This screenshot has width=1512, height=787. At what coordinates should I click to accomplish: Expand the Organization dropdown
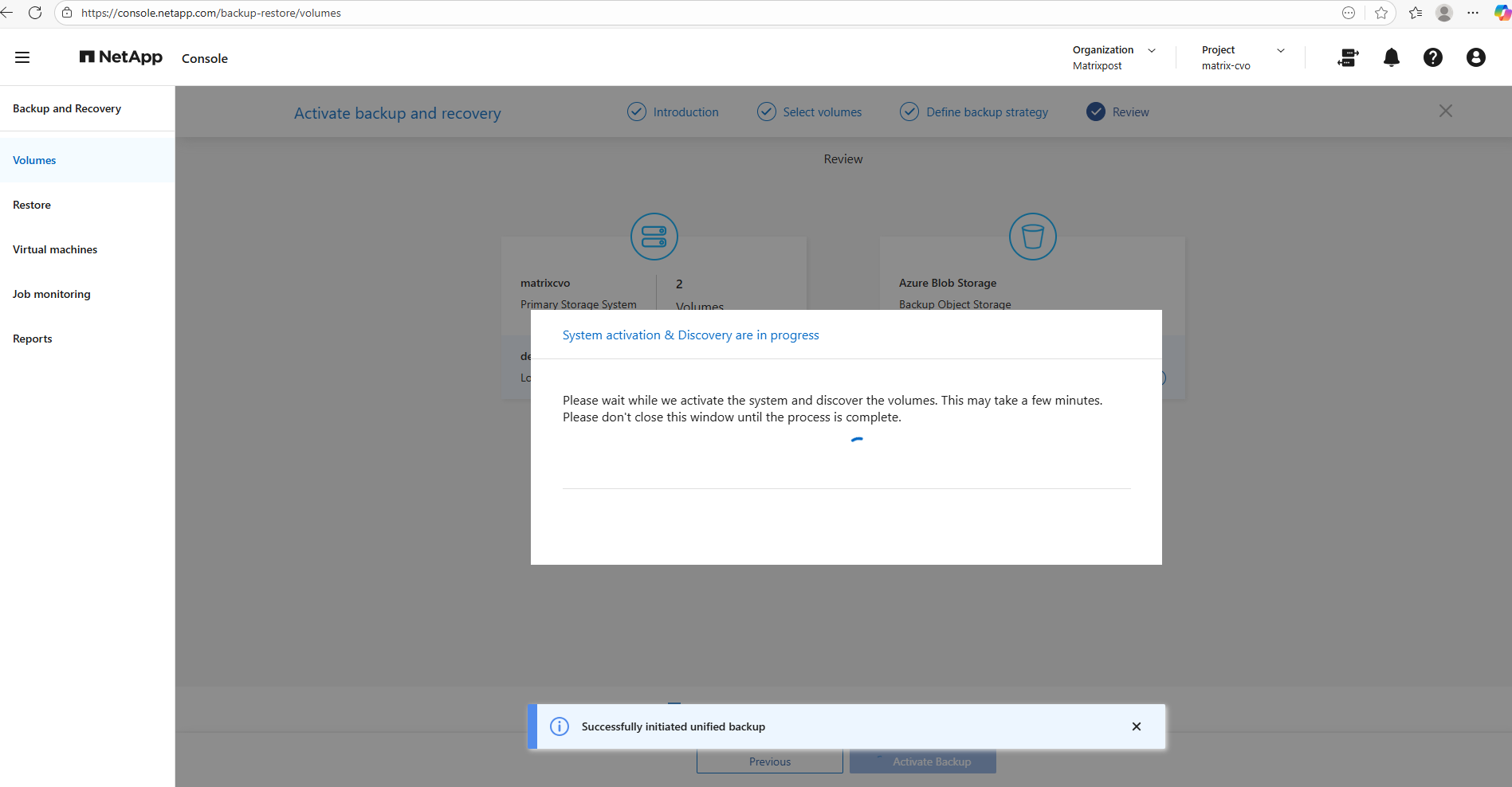click(1152, 50)
